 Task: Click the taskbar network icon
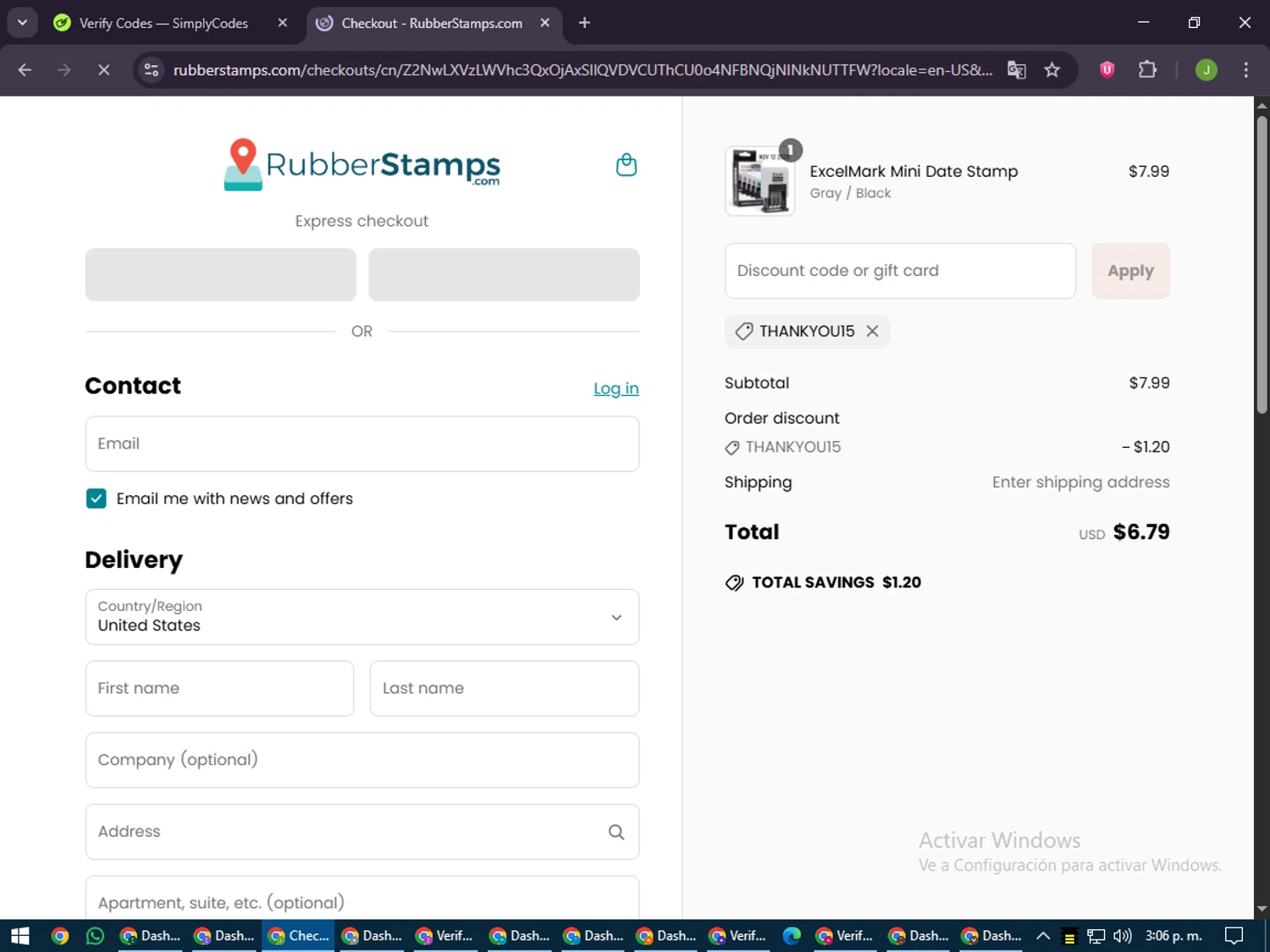(1096, 936)
